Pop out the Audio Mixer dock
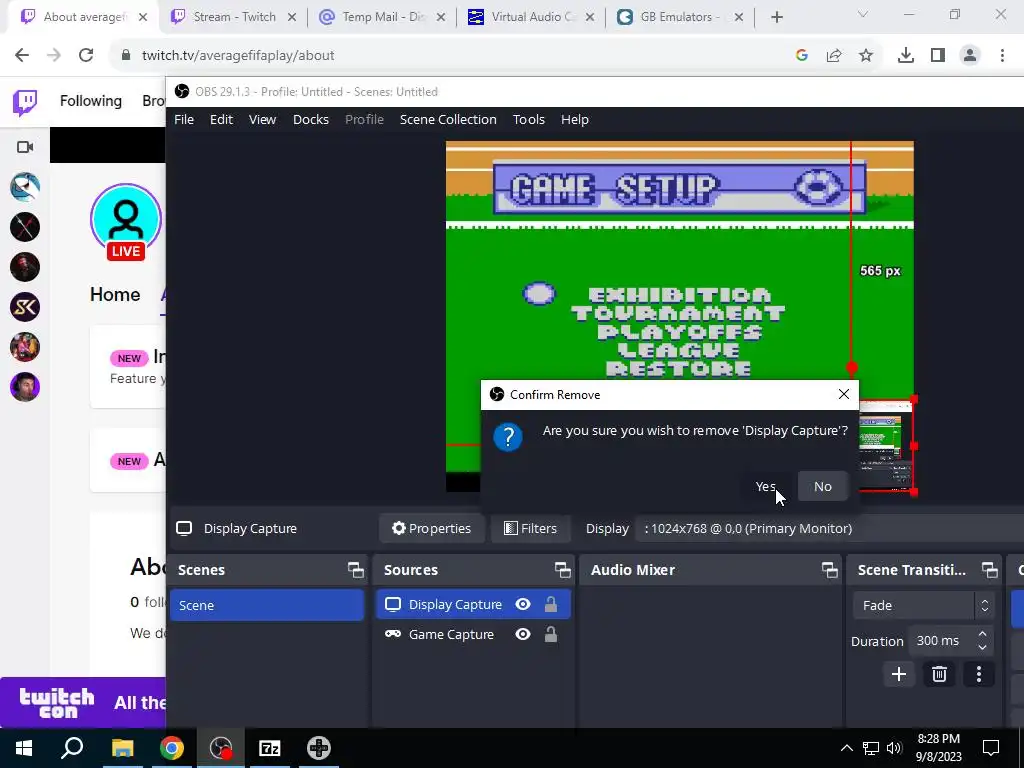The width and height of the screenshot is (1024, 768). click(x=829, y=569)
